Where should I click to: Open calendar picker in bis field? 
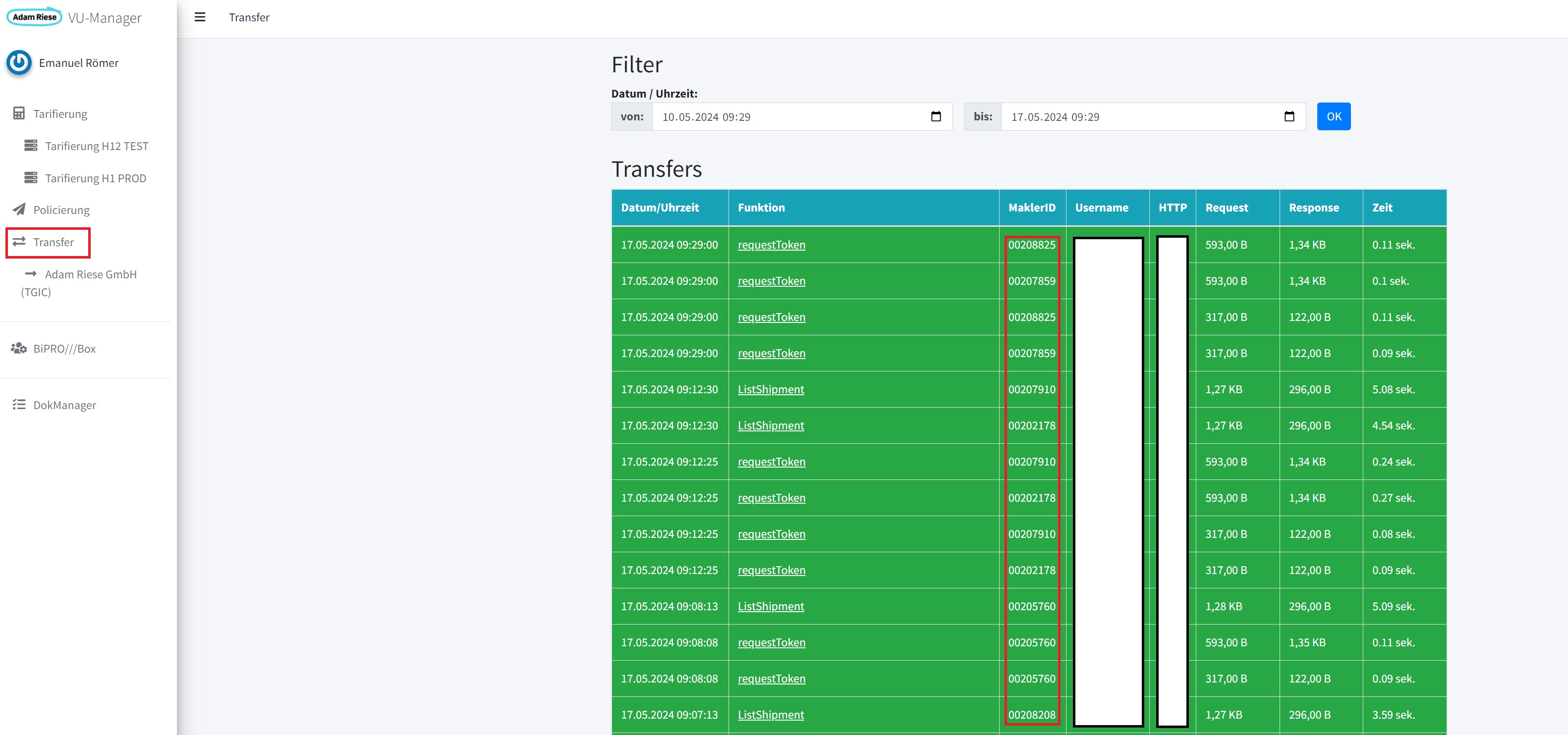coord(1288,117)
